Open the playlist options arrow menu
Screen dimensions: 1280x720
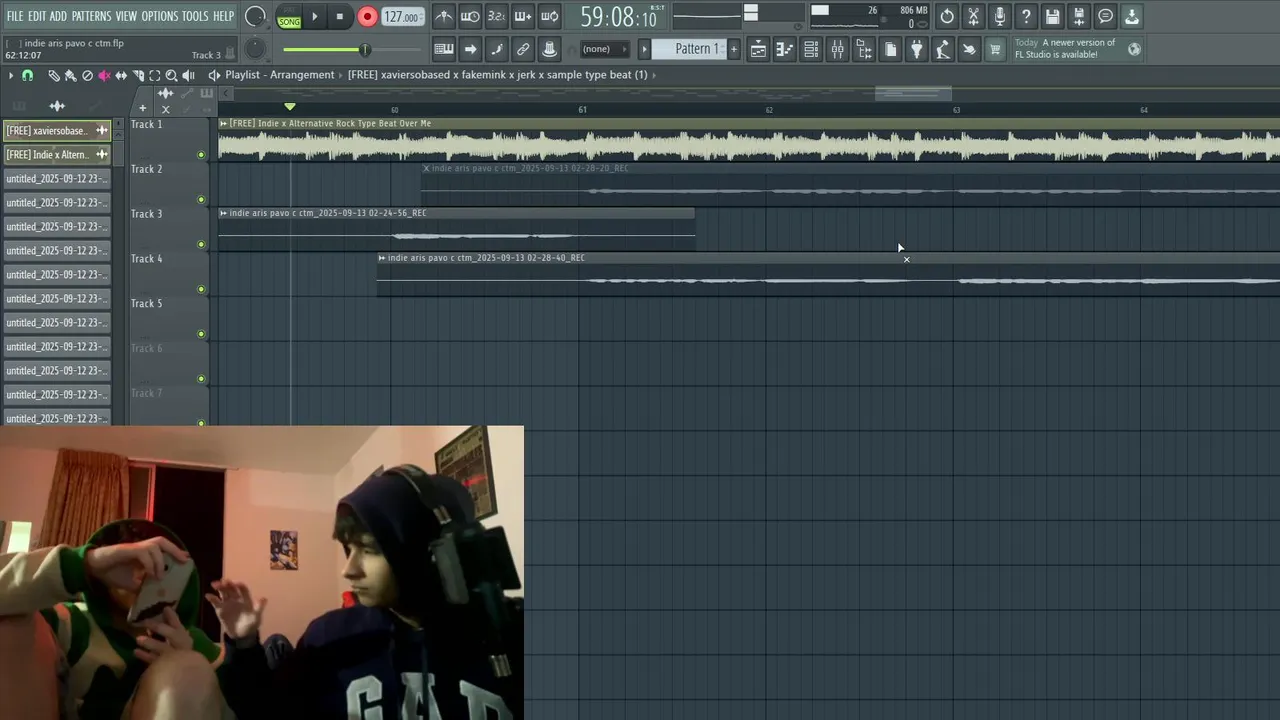[10, 75]
